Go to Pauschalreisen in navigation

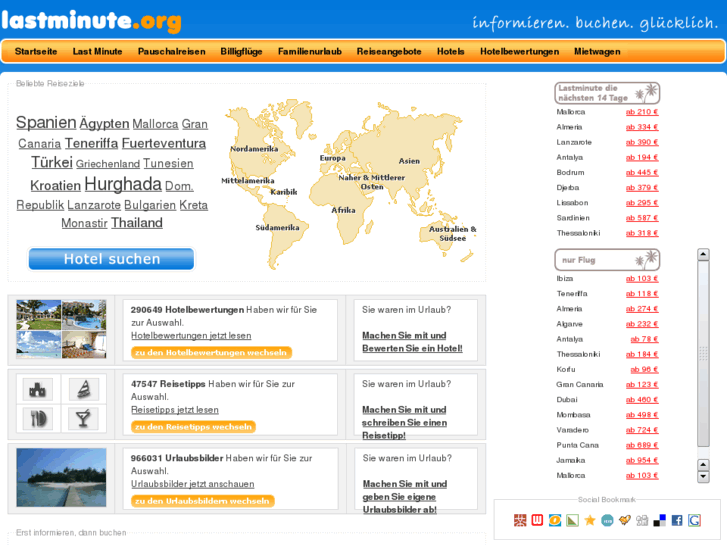(172, 51)
